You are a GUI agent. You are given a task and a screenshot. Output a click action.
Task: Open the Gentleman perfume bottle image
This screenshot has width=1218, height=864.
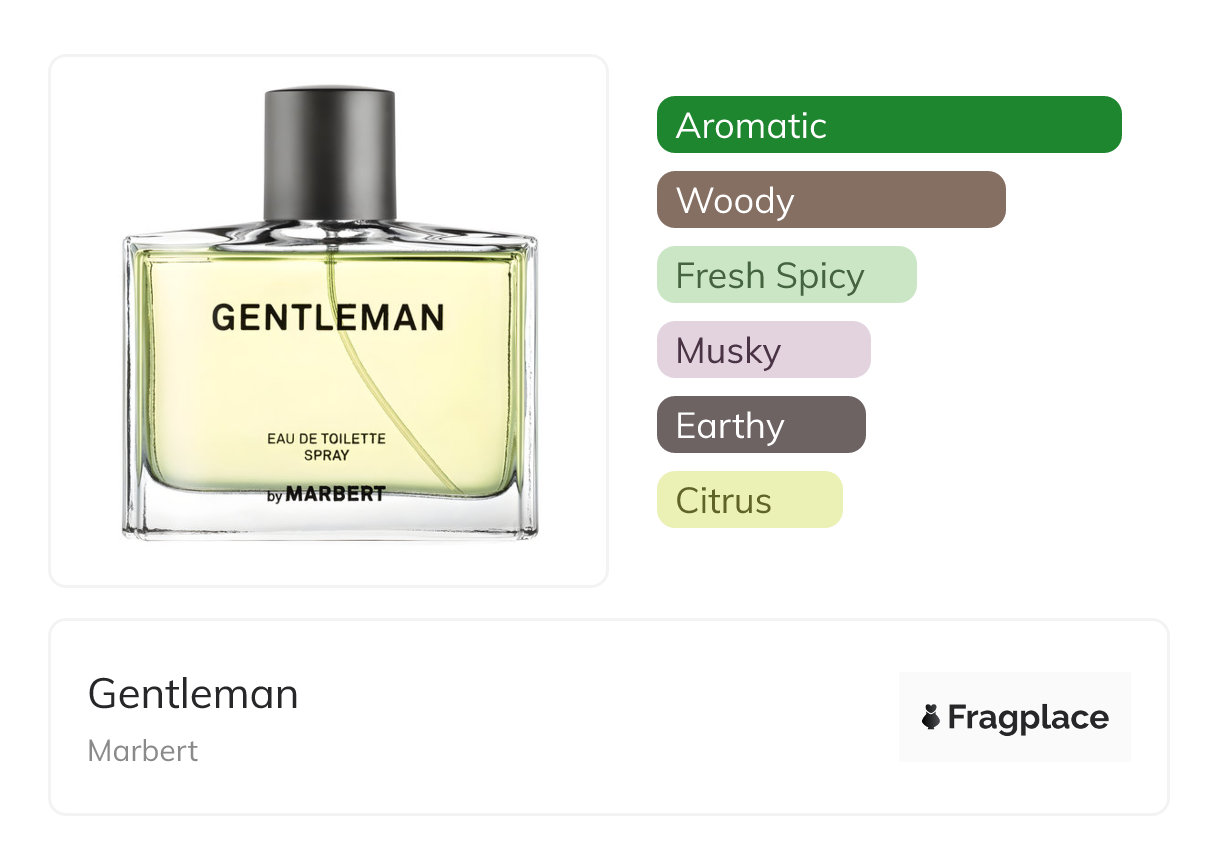330,314
